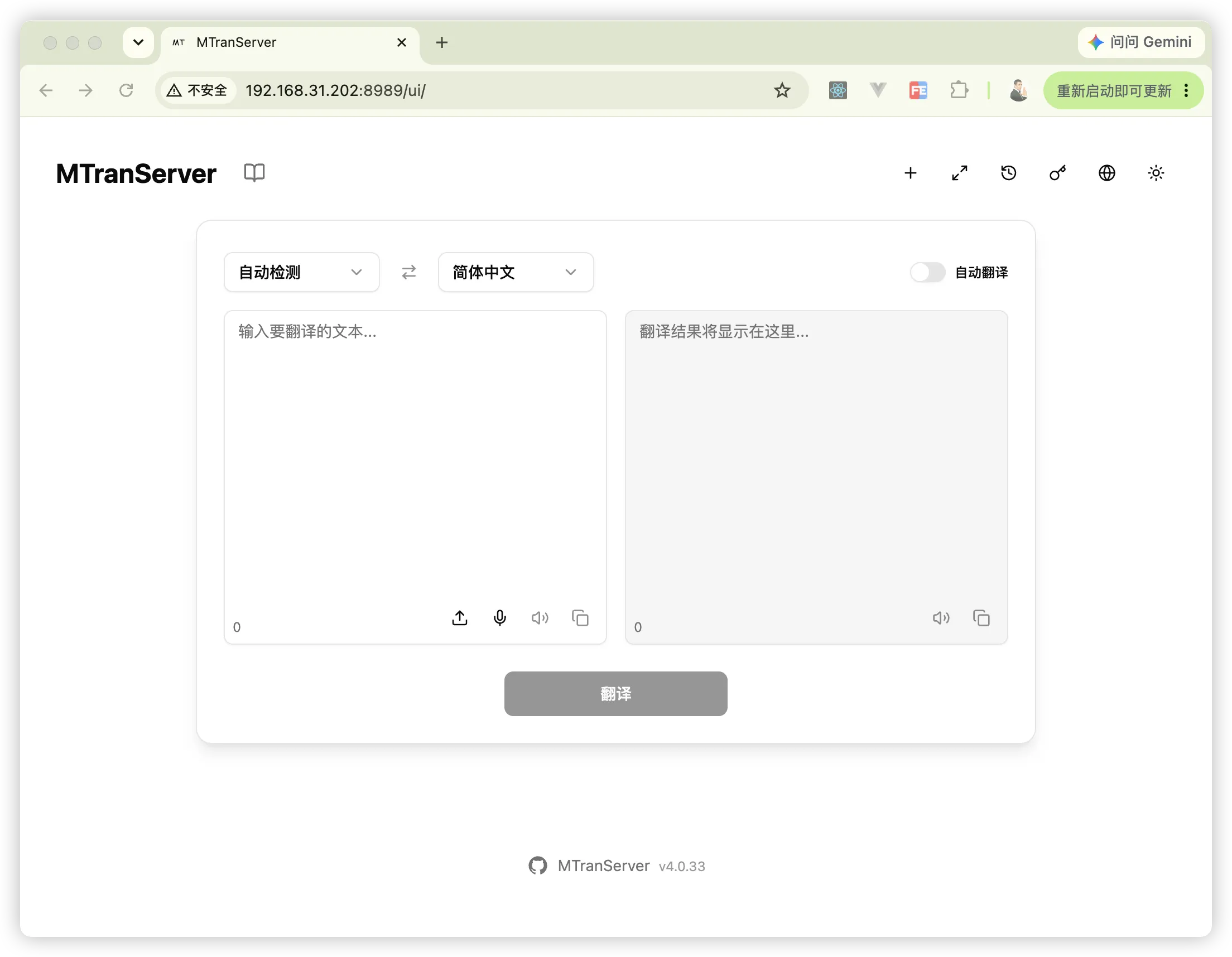
Task: Play source text audio speaker icon
Action: [x=540, y=618]
